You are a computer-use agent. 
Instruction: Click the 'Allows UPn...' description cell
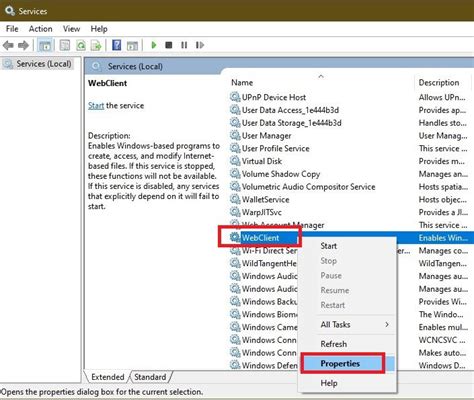(x=442, y=97)
